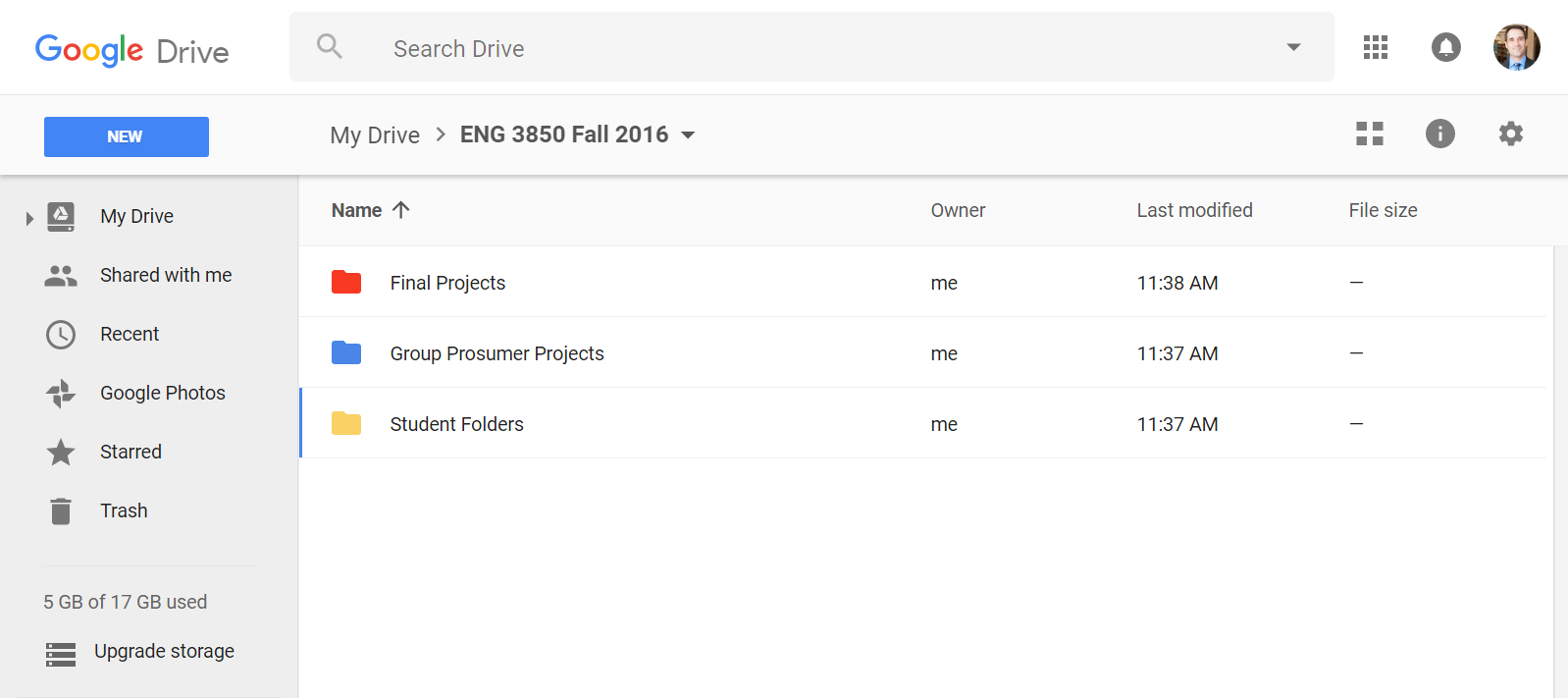
Task: Open the notifications bell icon
Action: (1445, 47)
